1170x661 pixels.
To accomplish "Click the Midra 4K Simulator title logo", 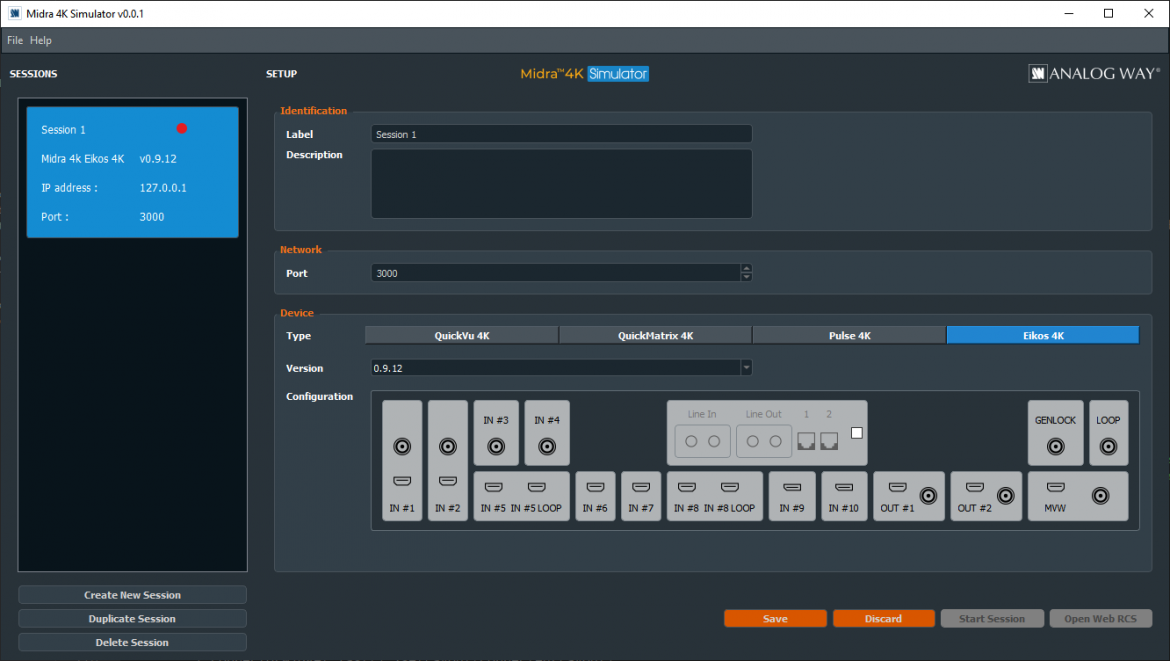I will (x=584, y=74).
